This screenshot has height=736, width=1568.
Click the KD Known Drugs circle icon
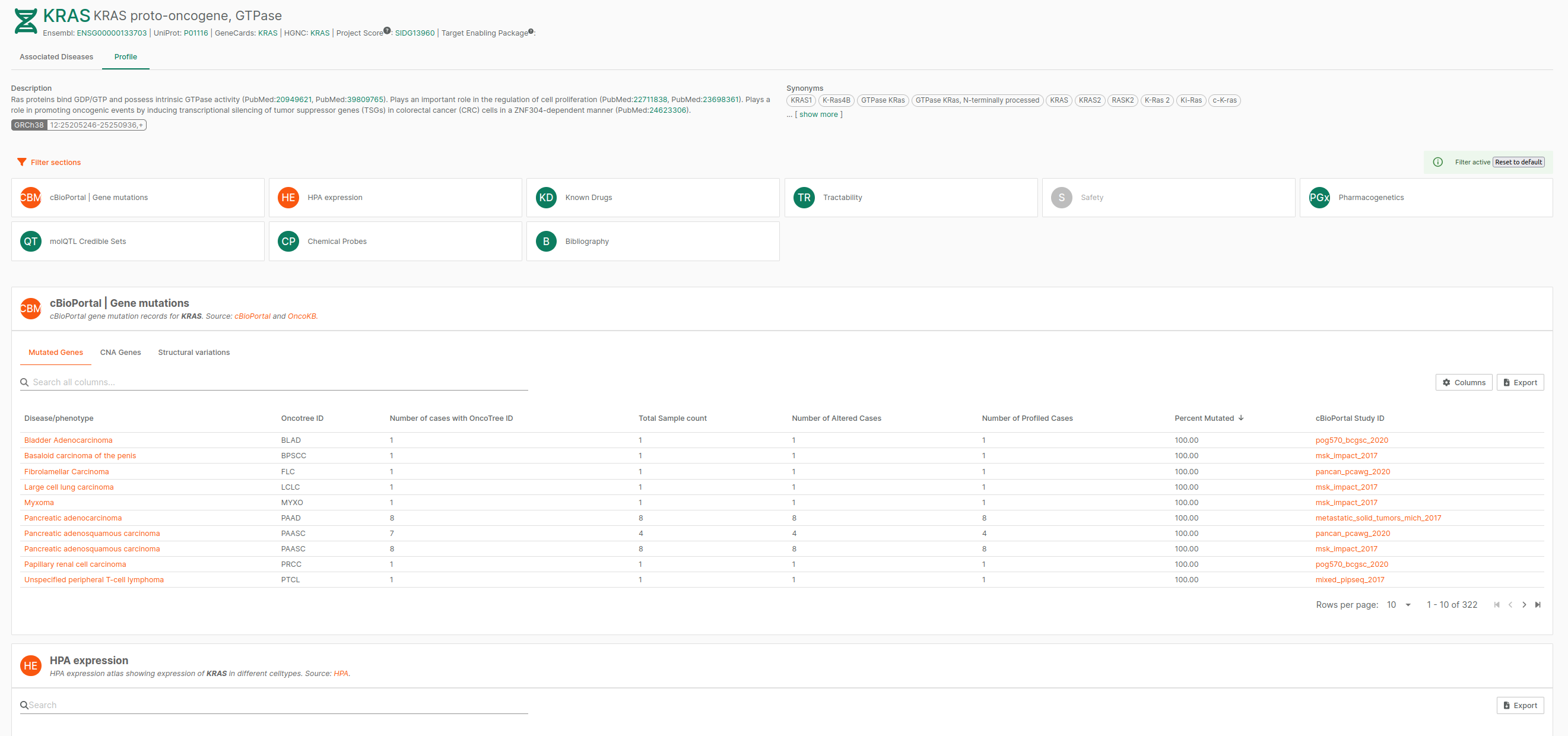pyautogui.click(x=545, y=198)
